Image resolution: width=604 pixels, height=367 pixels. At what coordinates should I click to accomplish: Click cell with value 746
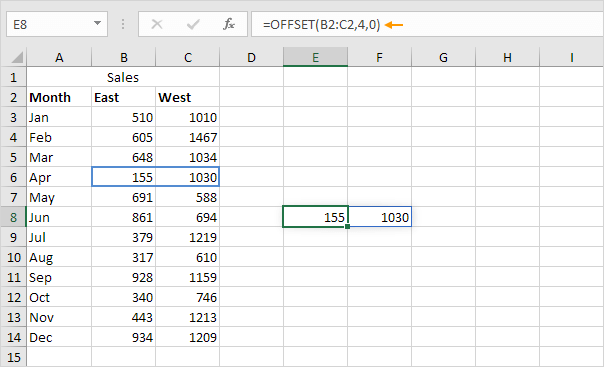click(188, 297)
